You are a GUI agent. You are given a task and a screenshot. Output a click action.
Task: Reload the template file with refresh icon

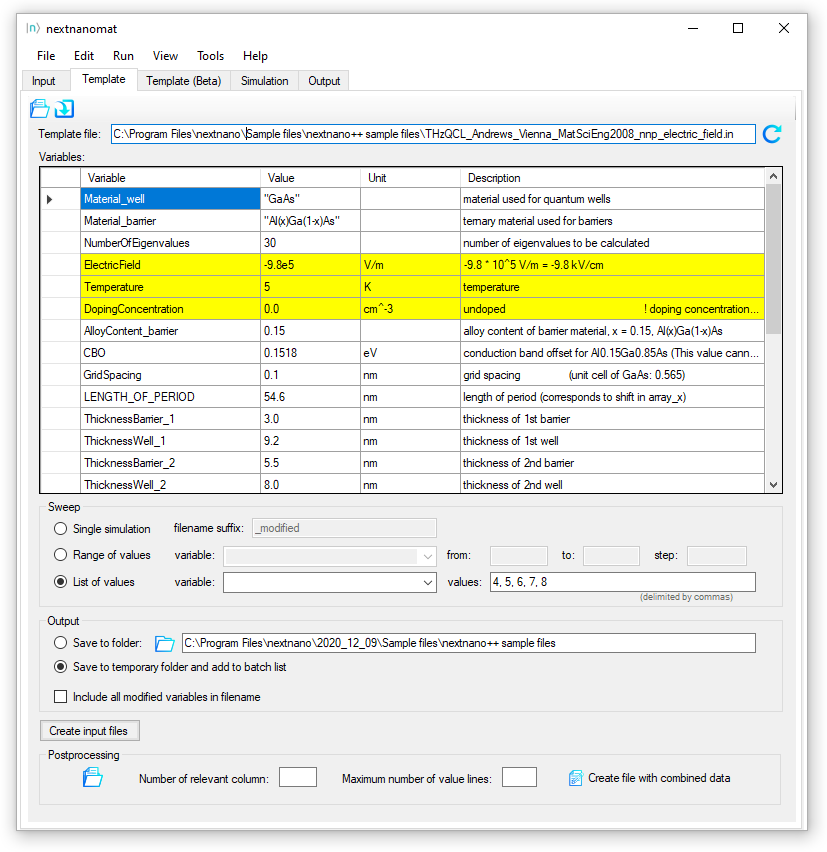(771, 134)
